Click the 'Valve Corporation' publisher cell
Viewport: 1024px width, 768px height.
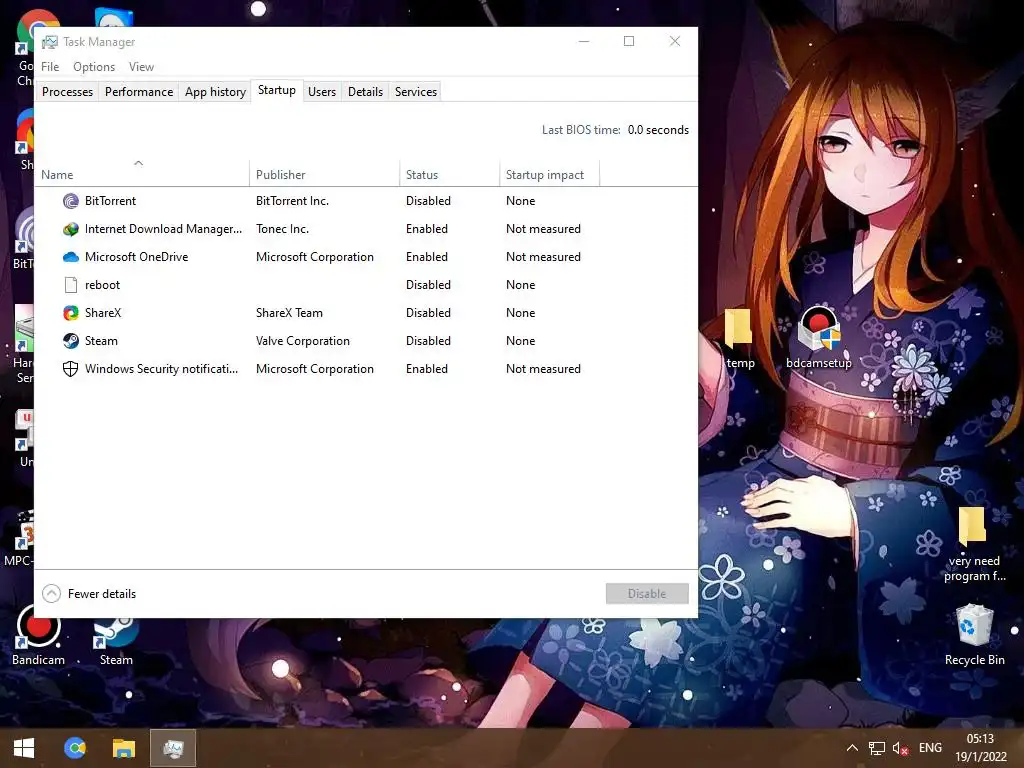pyautogui.click(x=303, y=341)
